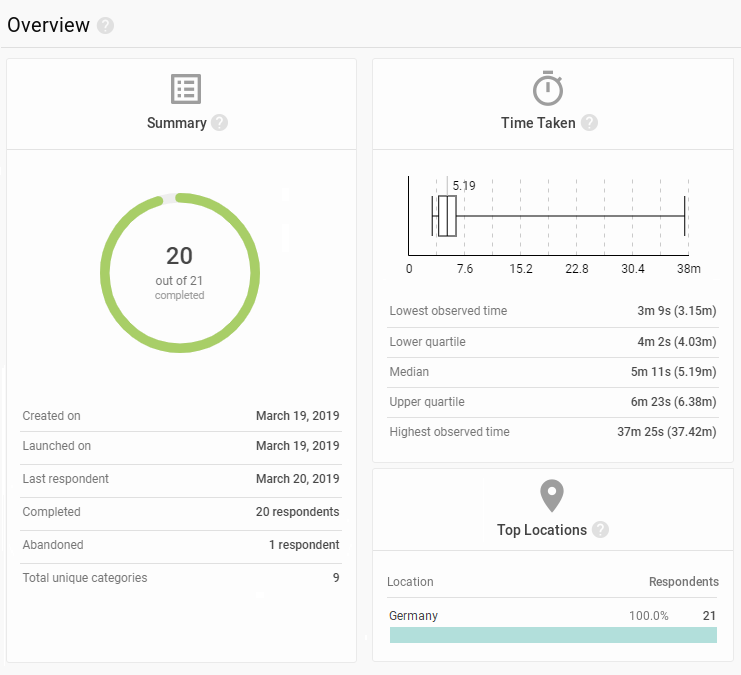Click the 'Median' row label
The image size is (741, 675).
click(409, 372)
